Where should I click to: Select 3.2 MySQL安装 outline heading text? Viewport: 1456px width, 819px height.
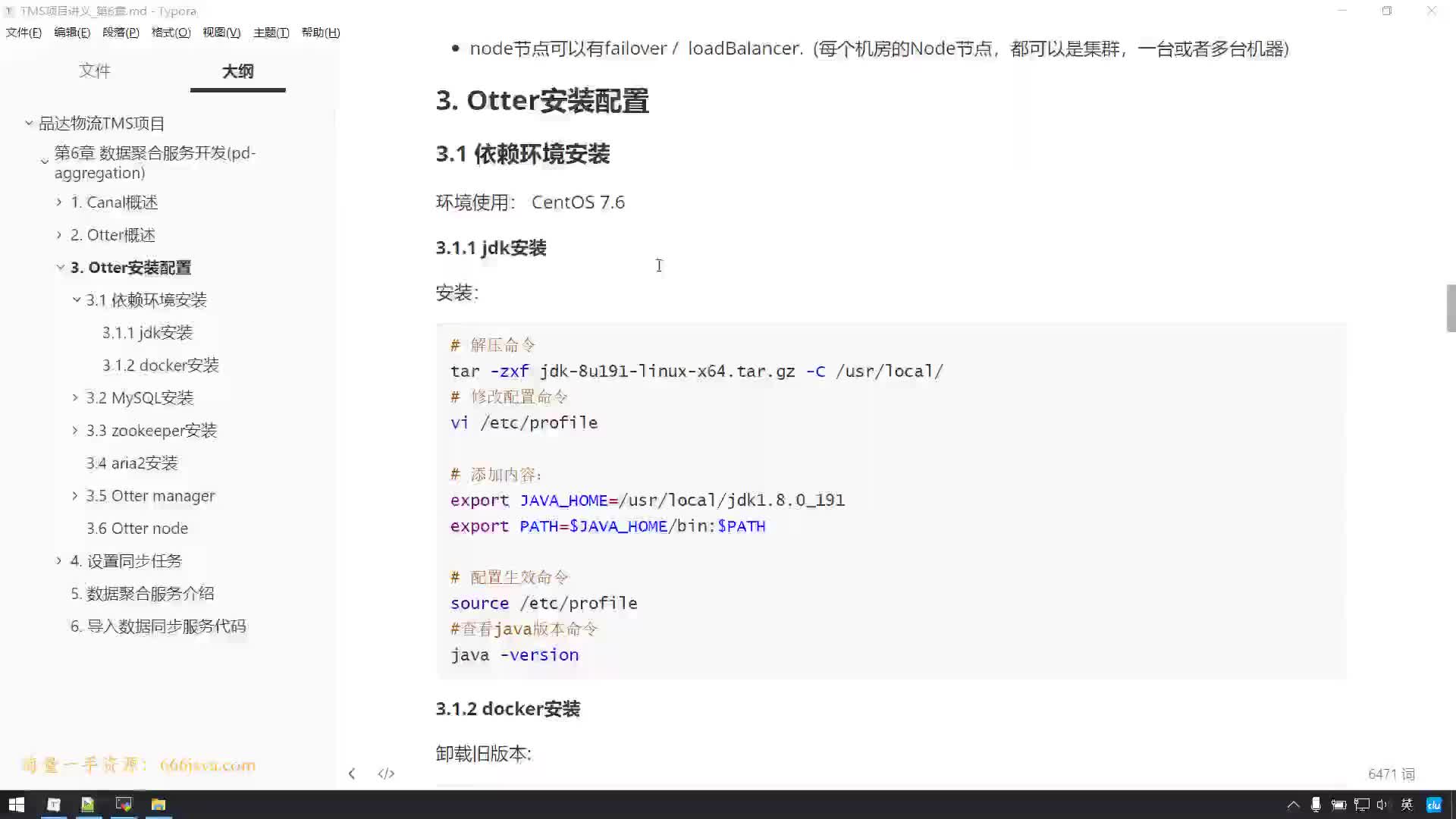click(140, 397)
